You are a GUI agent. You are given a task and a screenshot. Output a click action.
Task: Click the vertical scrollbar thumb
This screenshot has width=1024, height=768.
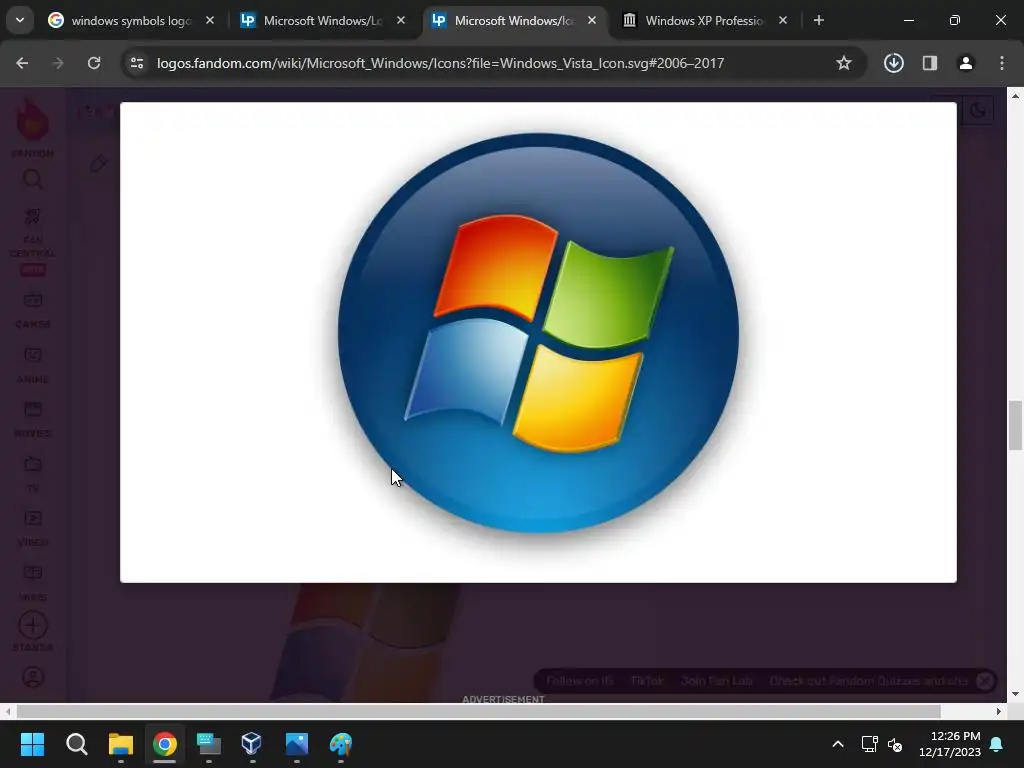click(x=1015, y=425)
